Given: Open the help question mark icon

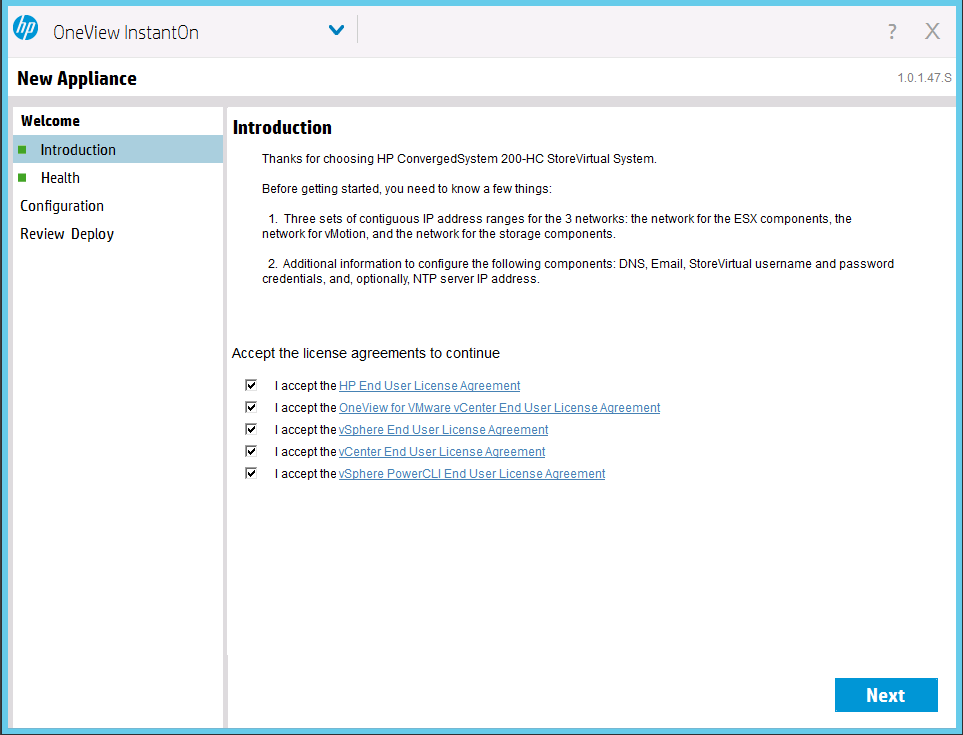Looking at the screenshot, I should click(x=892, y=31).
